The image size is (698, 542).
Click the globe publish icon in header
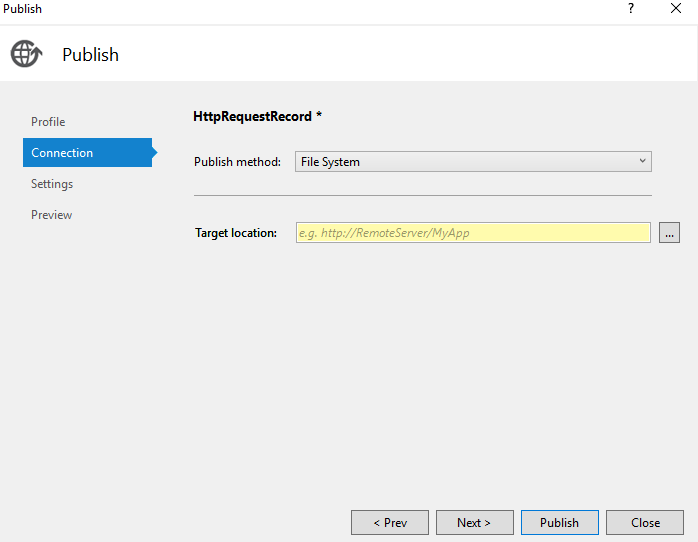coord(25,54)
